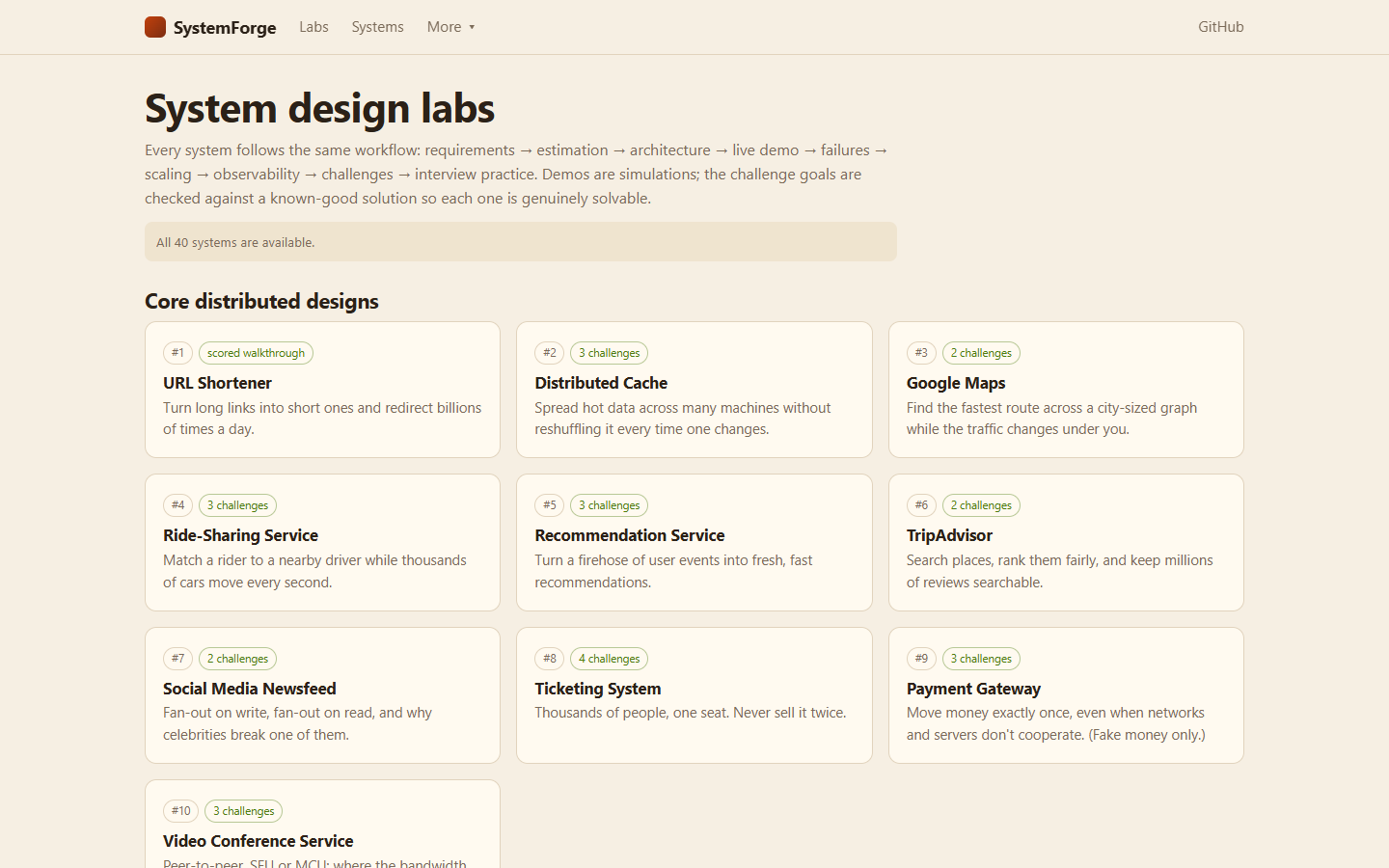
Task: Click the #4 number badge
Action: [177, 505]
